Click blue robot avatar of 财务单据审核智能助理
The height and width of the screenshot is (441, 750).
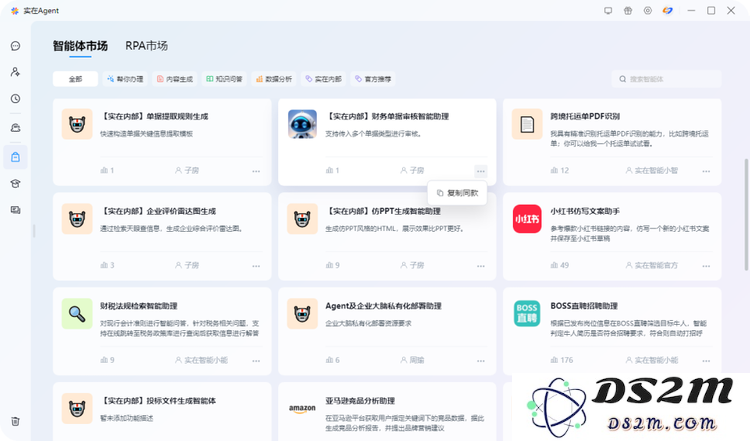tap(302, 124)
